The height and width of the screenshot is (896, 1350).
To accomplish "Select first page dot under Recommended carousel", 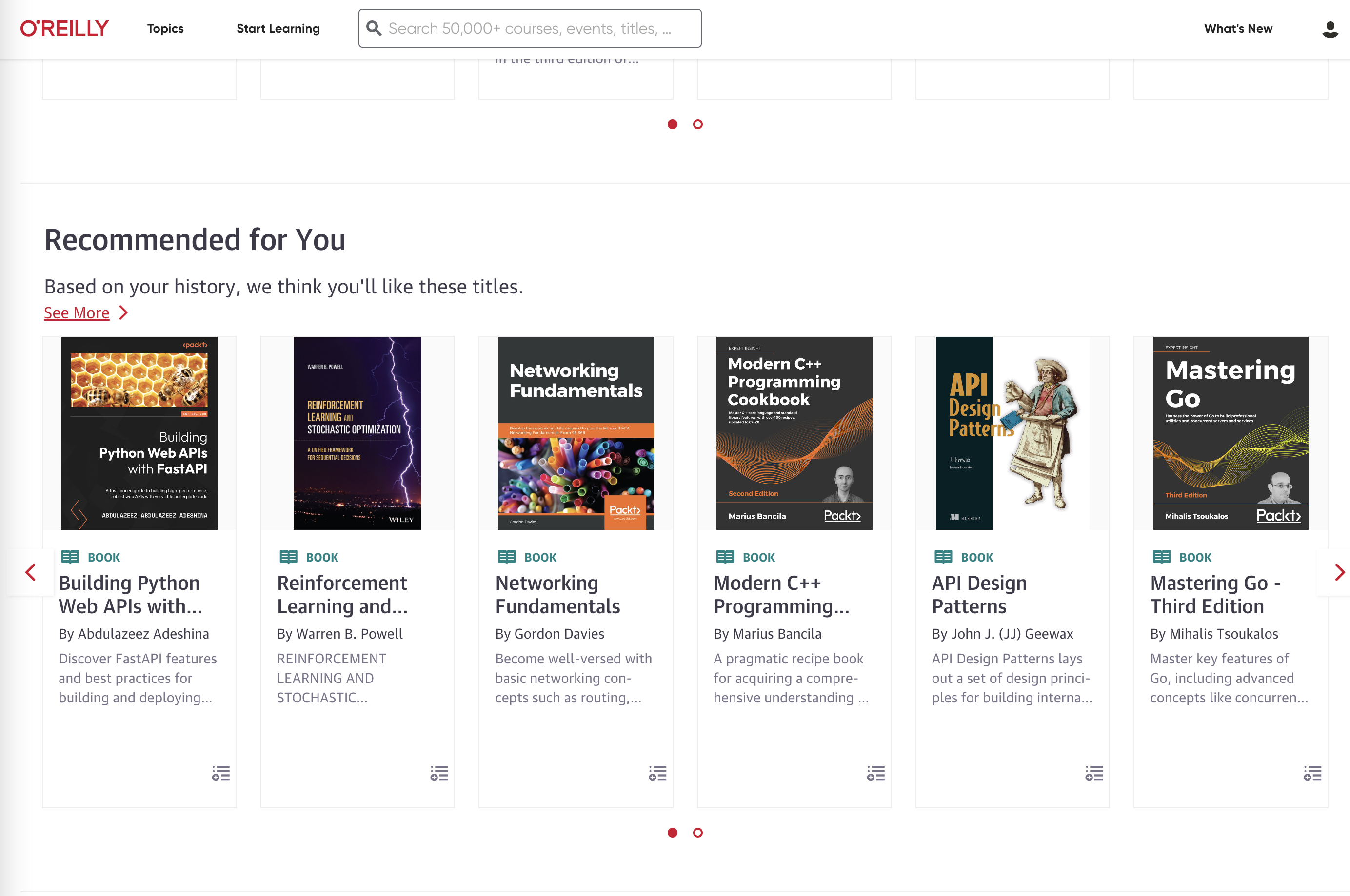I will 673,833.
